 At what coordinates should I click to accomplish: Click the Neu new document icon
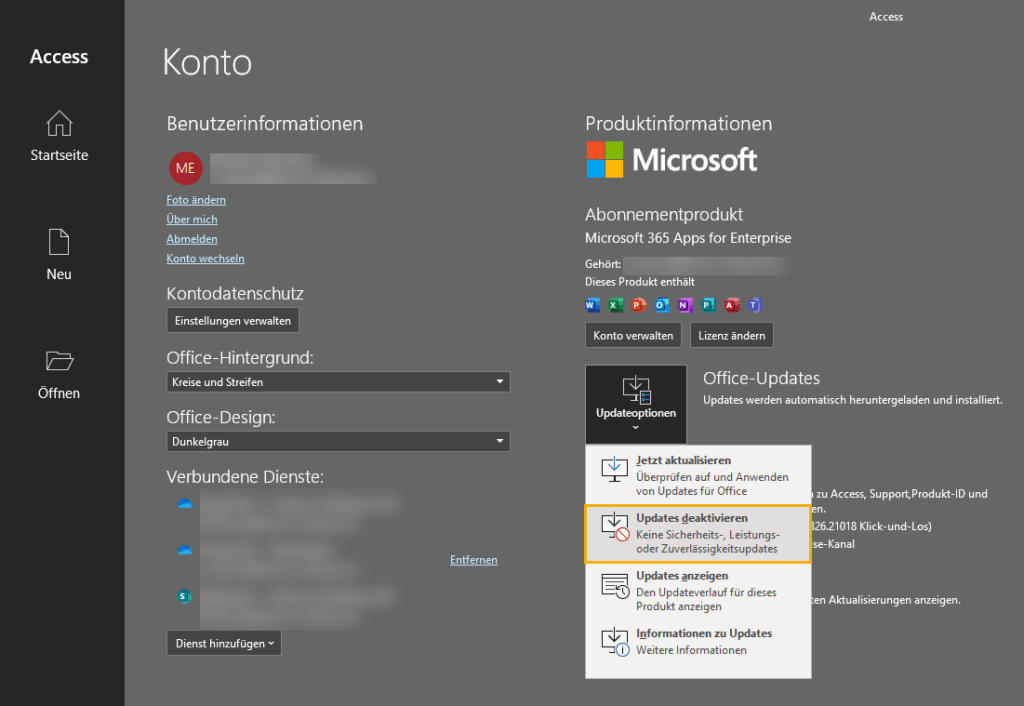coord(59,242)
